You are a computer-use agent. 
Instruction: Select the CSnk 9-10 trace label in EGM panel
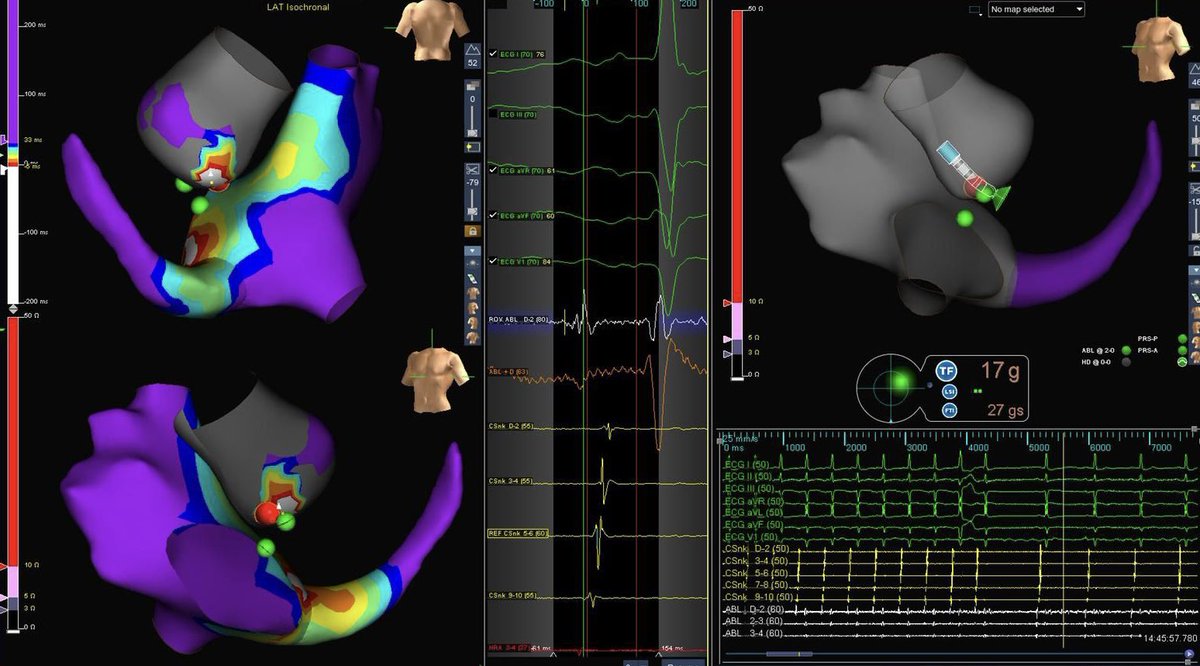[x=512, y=596]
